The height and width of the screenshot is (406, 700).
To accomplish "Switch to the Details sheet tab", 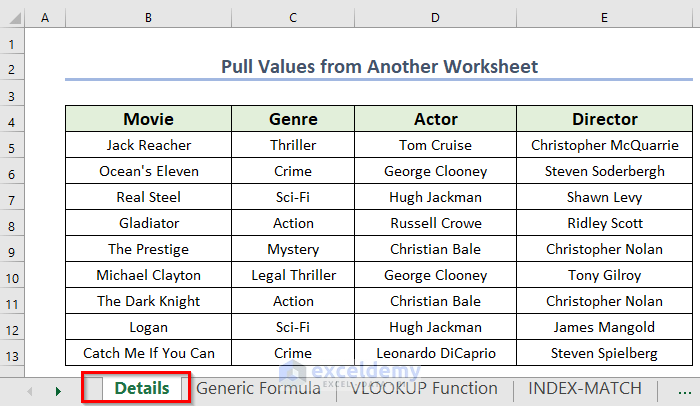I will coord(141,388).
